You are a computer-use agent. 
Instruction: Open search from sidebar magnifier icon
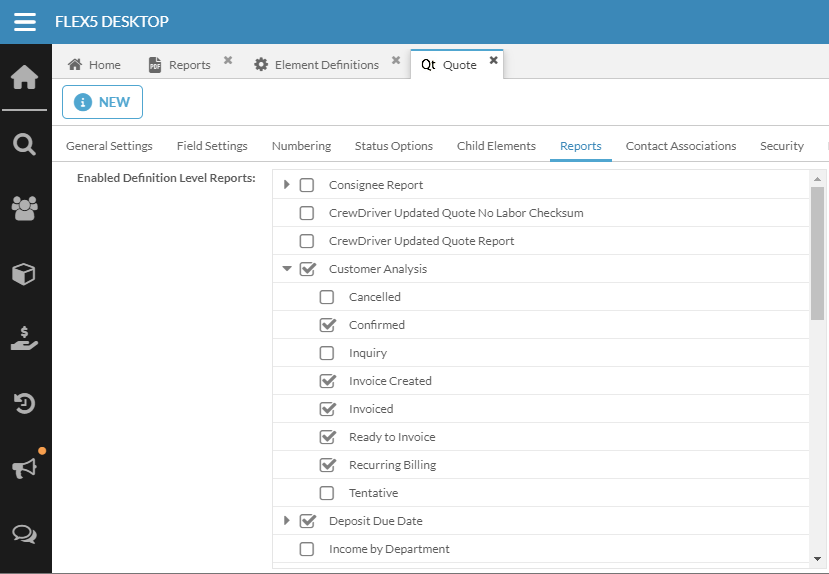[x=25, y=144]
